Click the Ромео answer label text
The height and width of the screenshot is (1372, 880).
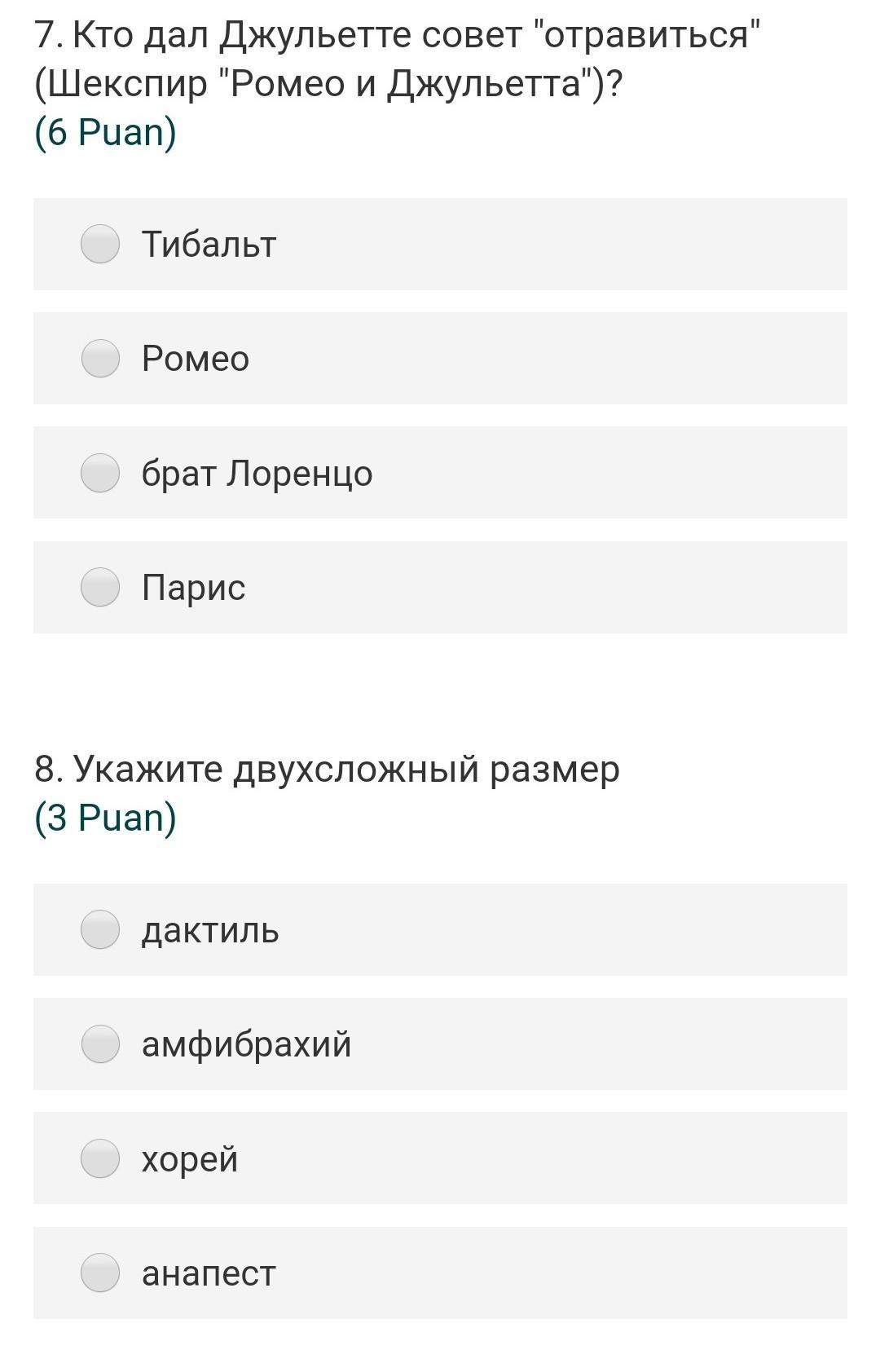pos(196,359)
